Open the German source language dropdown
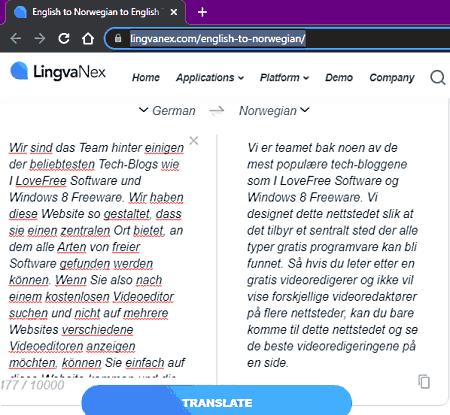The width and height of the screenshot is (450, 415). click(167, 111)
